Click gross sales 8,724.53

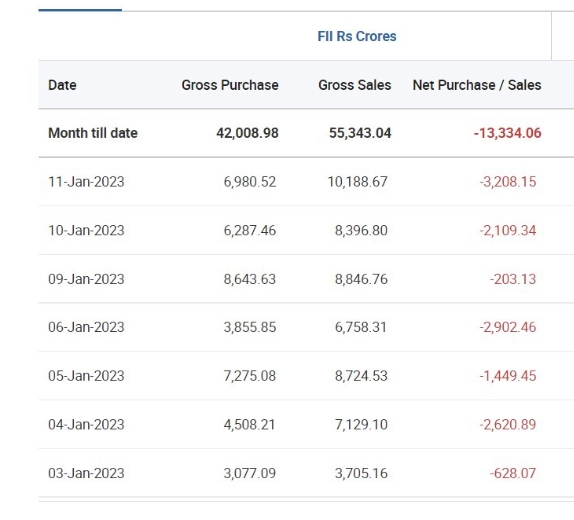(x=361, y=376)
